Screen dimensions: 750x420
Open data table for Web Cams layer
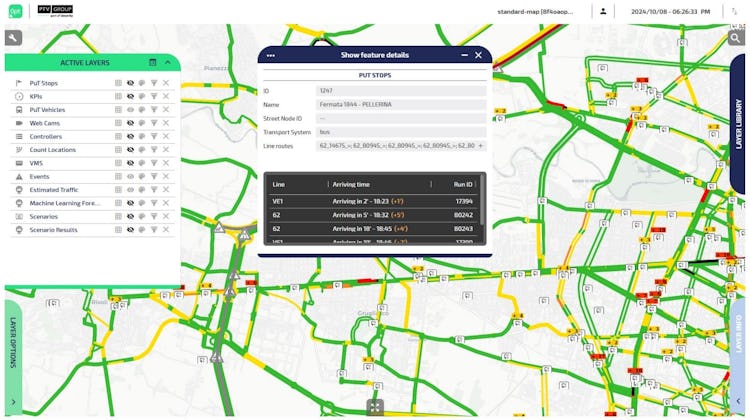click(118, 123)
